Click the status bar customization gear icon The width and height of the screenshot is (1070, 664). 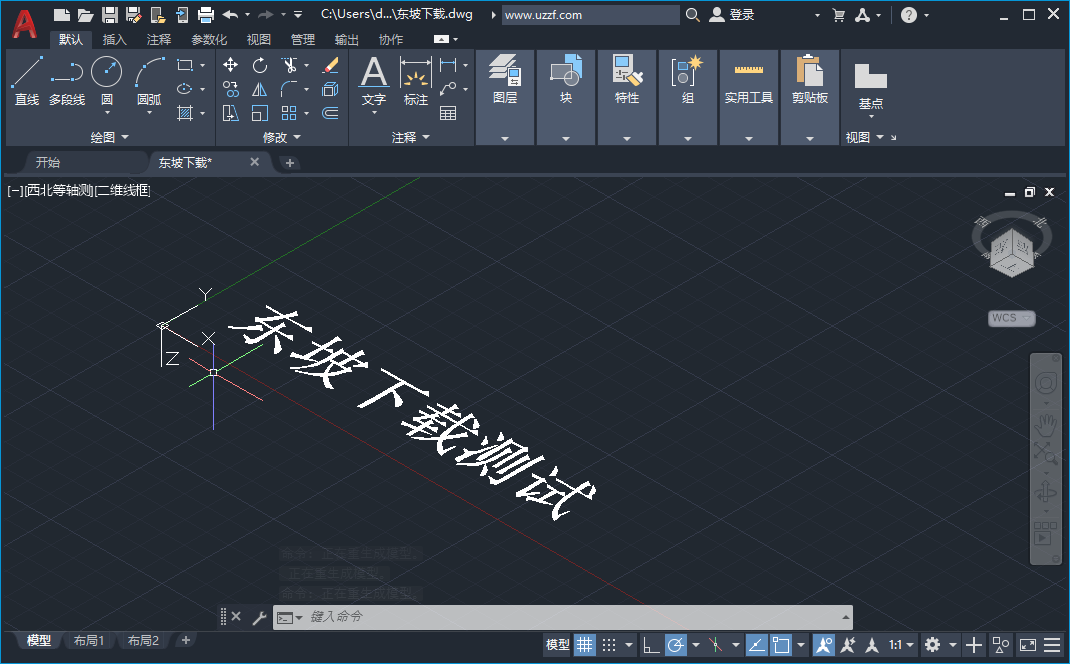[932, 645]
